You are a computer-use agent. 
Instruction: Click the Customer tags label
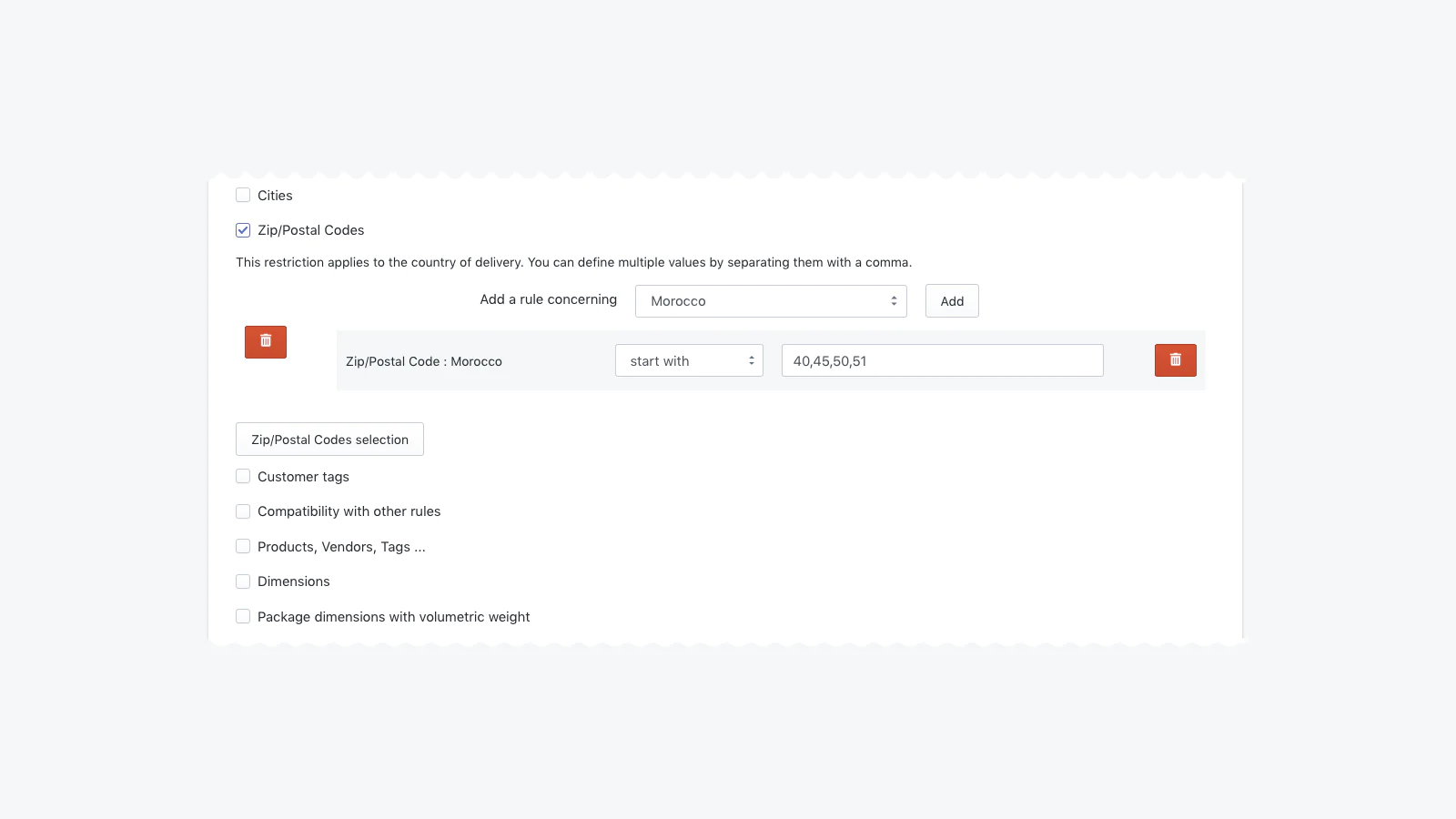(303, 477)
